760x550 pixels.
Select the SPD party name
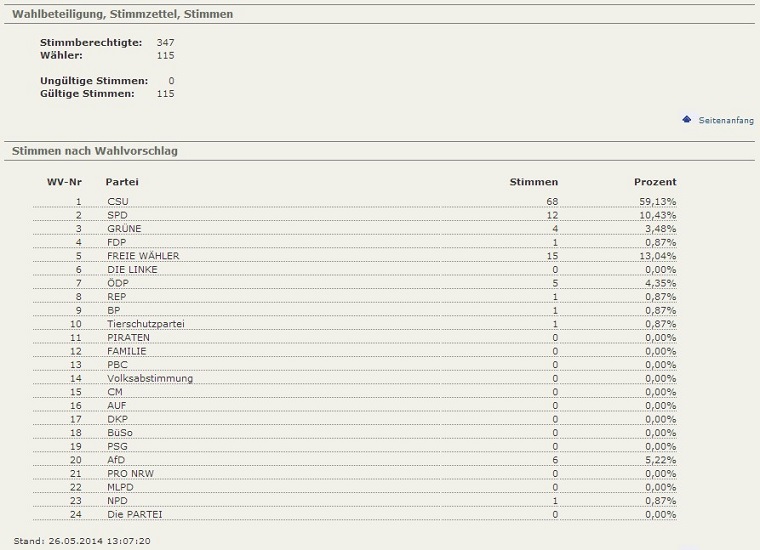click(117, 215)
